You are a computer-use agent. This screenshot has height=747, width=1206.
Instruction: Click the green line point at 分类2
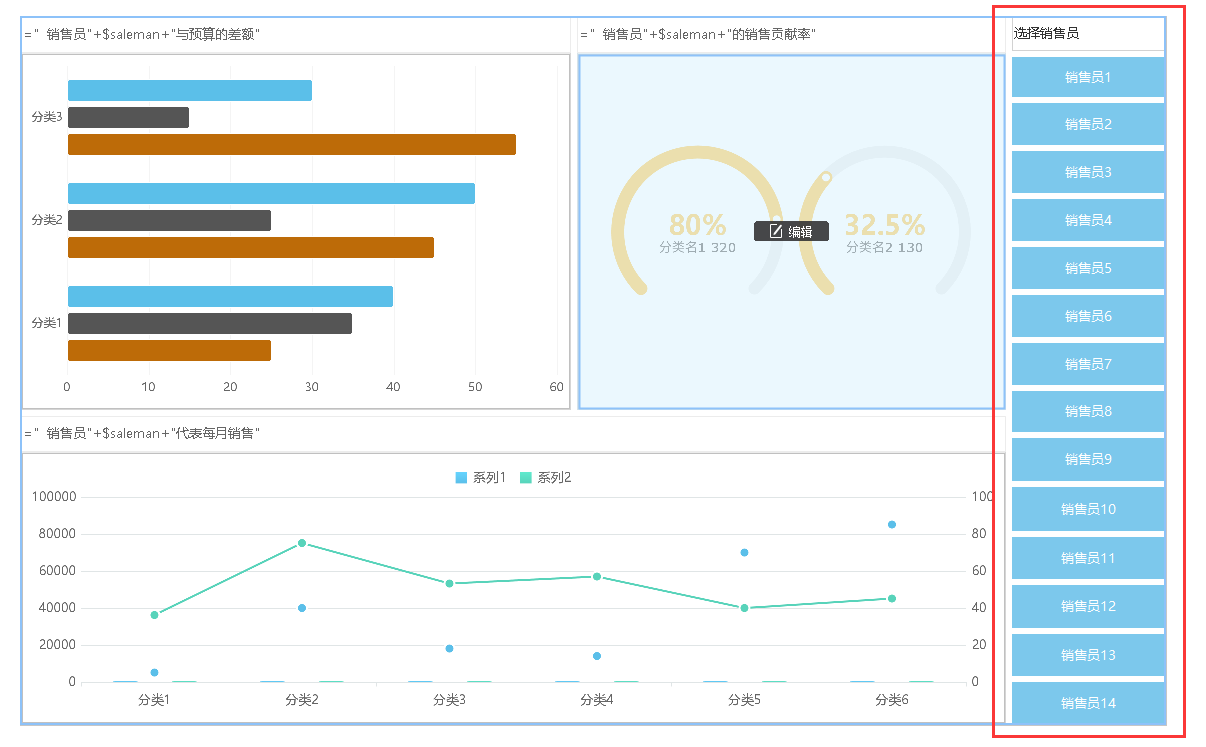click(302, 543)
